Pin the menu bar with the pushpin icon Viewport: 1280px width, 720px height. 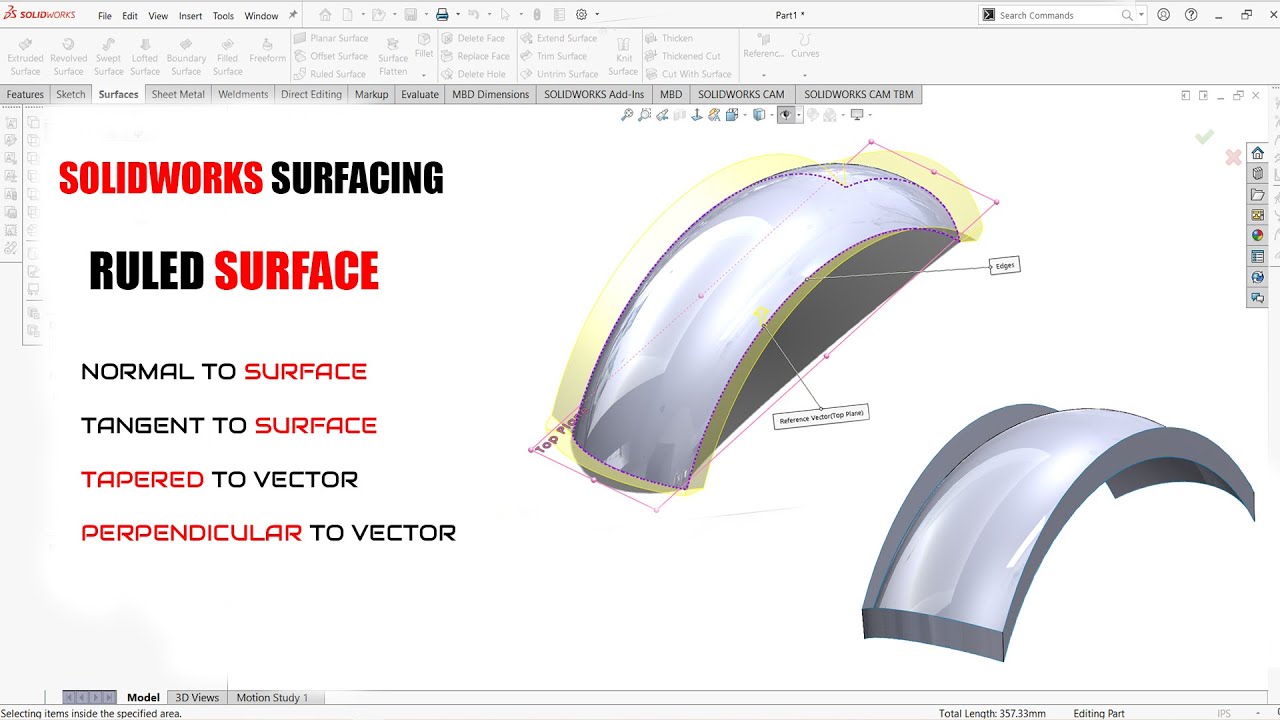click(x=293, y=15)
